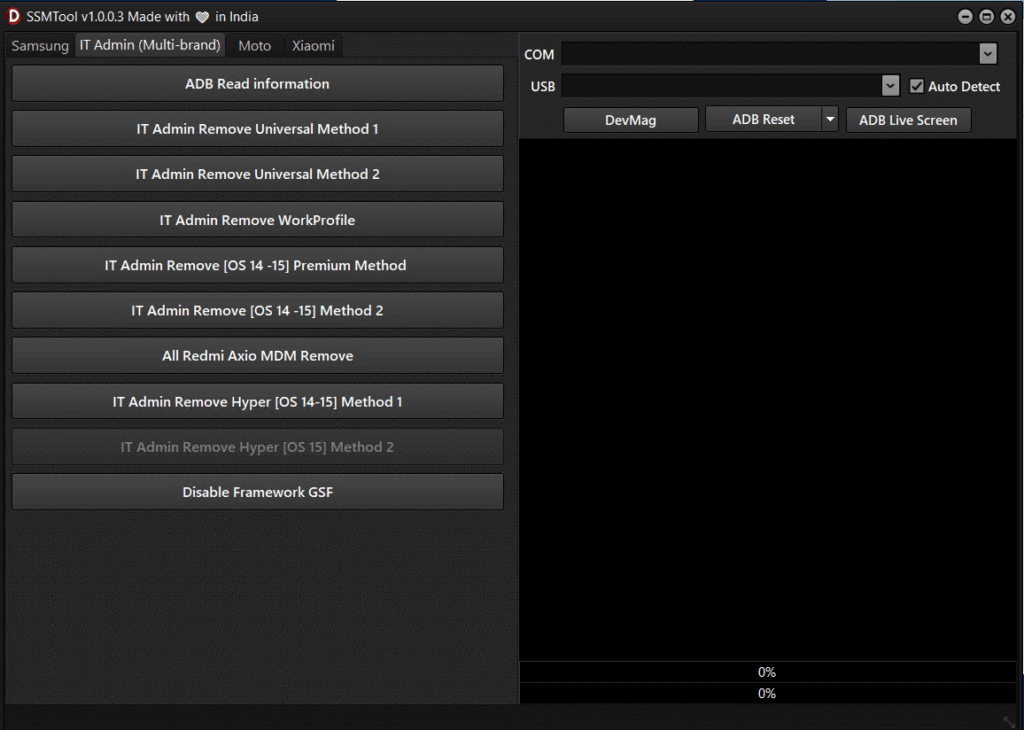Open the ADB Reset dropdown arrow
The height and width of the screenshot is (730, 1024).
tap(829, 120)
